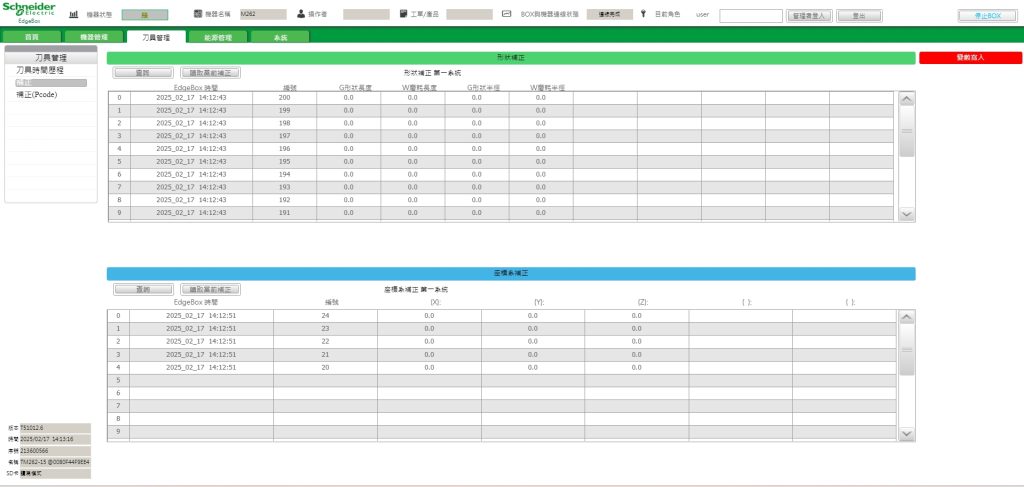This screenshot has width=1024, height=487.
Task: Click the Z value in coordinate row 21
Action: 636,354
